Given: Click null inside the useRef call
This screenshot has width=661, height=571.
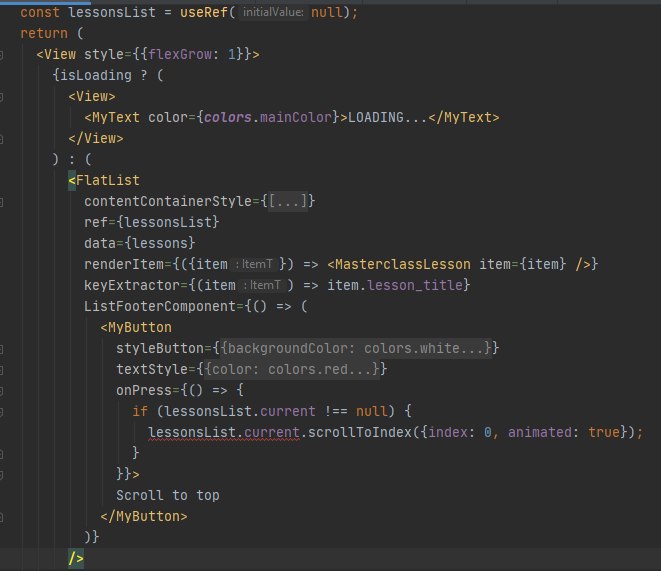Looking at the screenshot, I should 327,13.
